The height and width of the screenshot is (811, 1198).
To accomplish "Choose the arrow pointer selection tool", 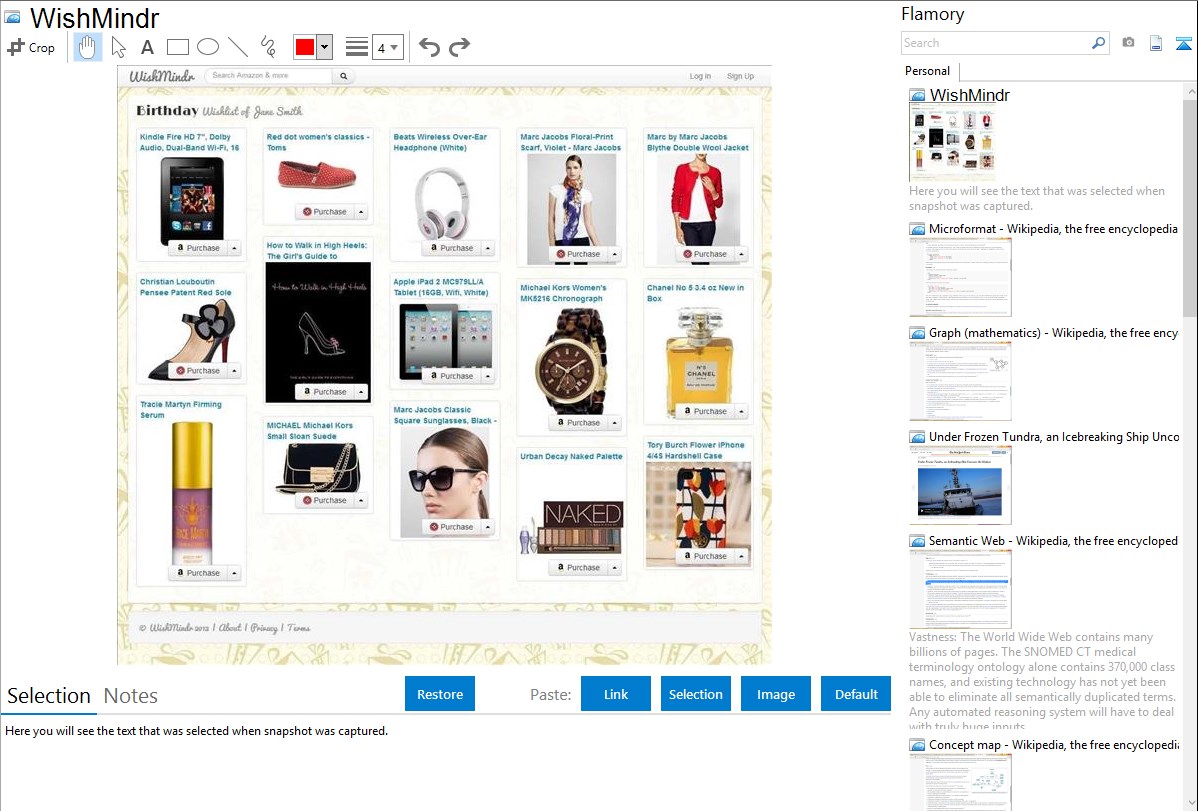I will tap(118, 47).
